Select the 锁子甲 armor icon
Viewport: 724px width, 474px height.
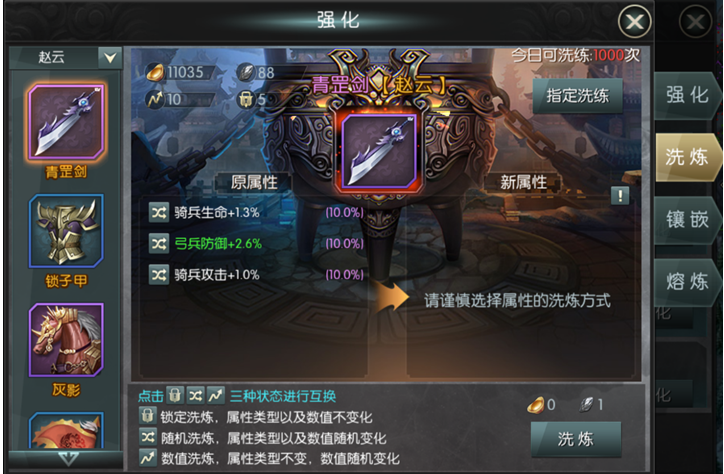[66, 231]
